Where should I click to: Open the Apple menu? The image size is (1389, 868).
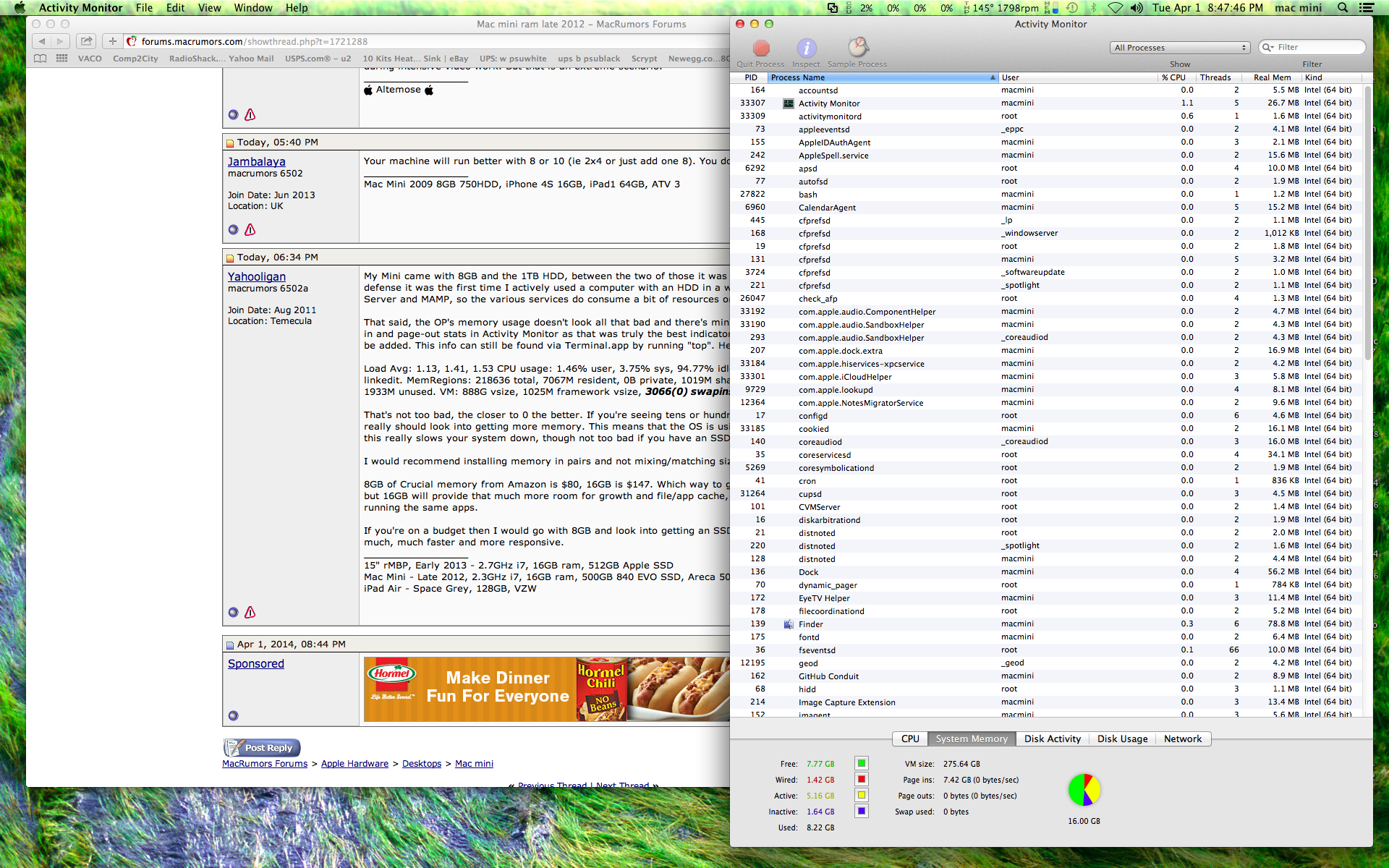pyautogui.click(x=20, y=8)
